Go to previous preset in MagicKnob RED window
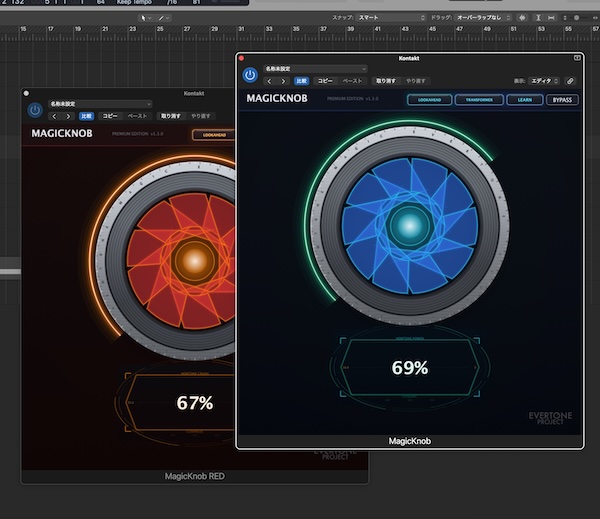The height and width of the screenshot is (519, 600). click(x=54, y=116)
